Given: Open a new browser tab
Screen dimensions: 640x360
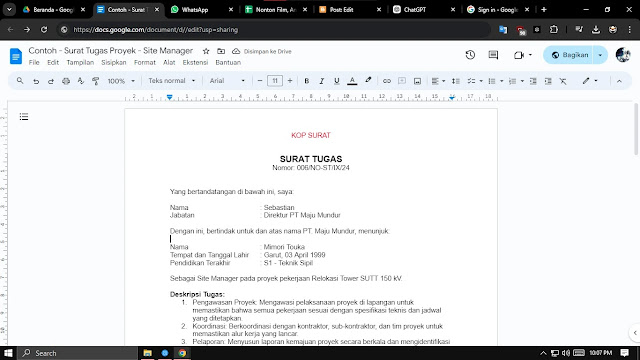Looking at the screenshot, I should click(544, 9).
